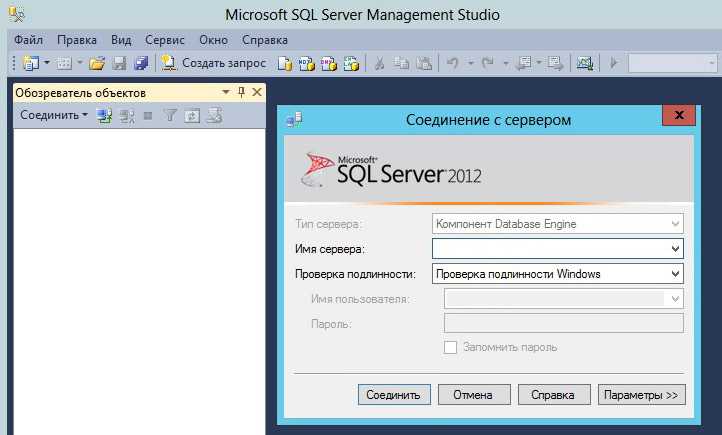This screenshot has height=435, width=722.
Task: Open the disabled combo box in toolbar
Action: [673, 63]
